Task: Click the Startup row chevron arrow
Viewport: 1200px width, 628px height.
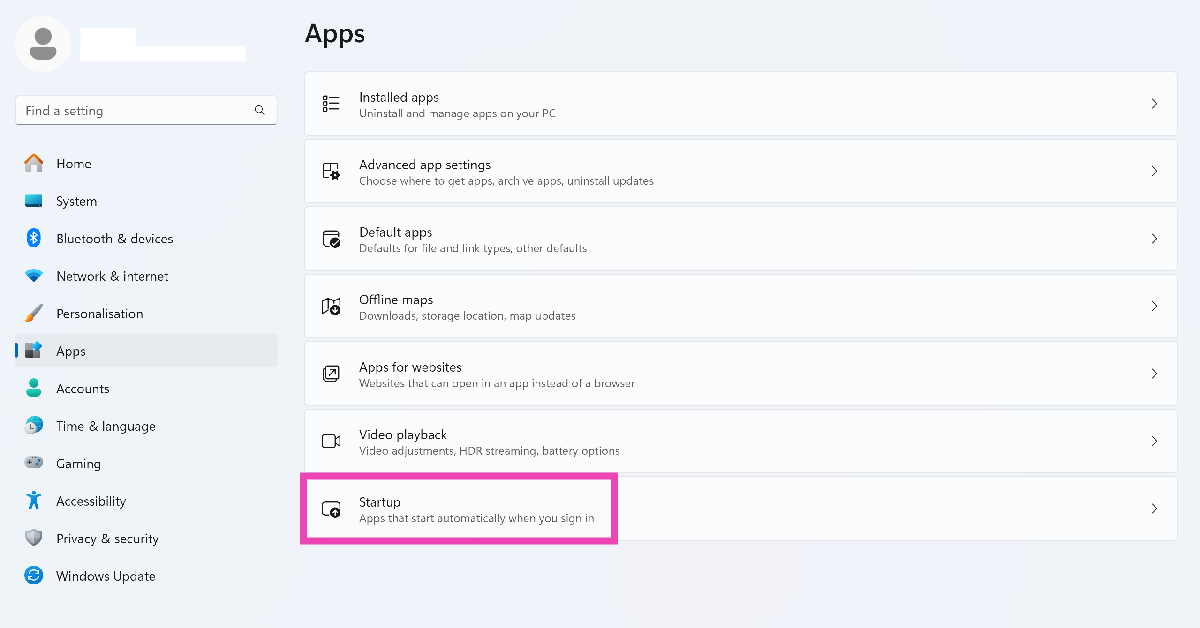Action: pyautogui.click(x=1154, y=509)
